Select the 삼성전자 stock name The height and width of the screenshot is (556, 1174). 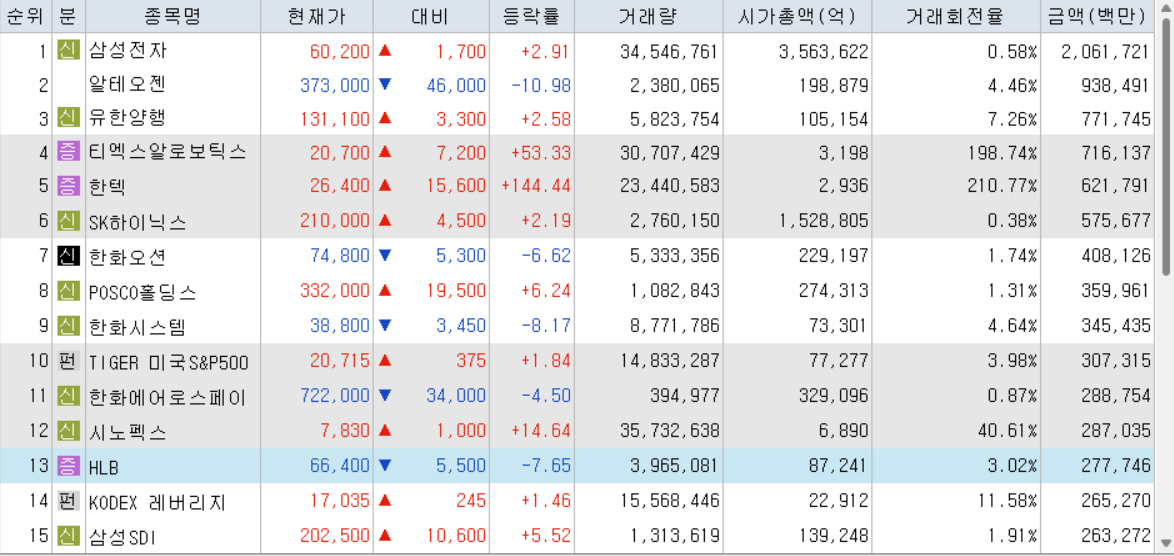127,51
